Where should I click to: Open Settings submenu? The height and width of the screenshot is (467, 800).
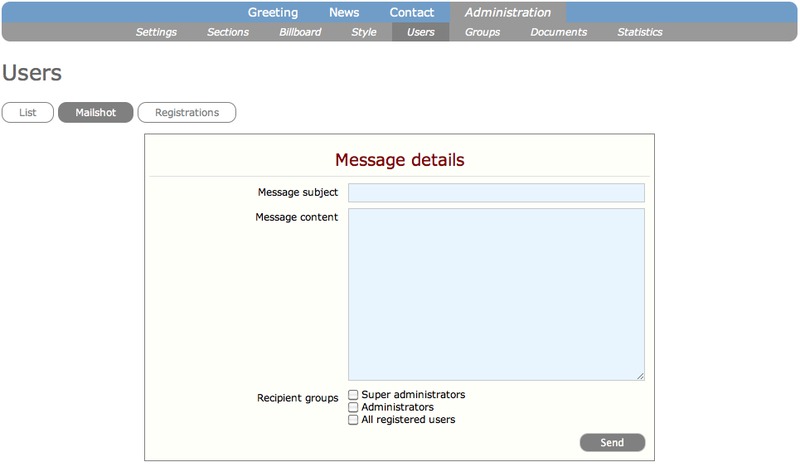156,32
